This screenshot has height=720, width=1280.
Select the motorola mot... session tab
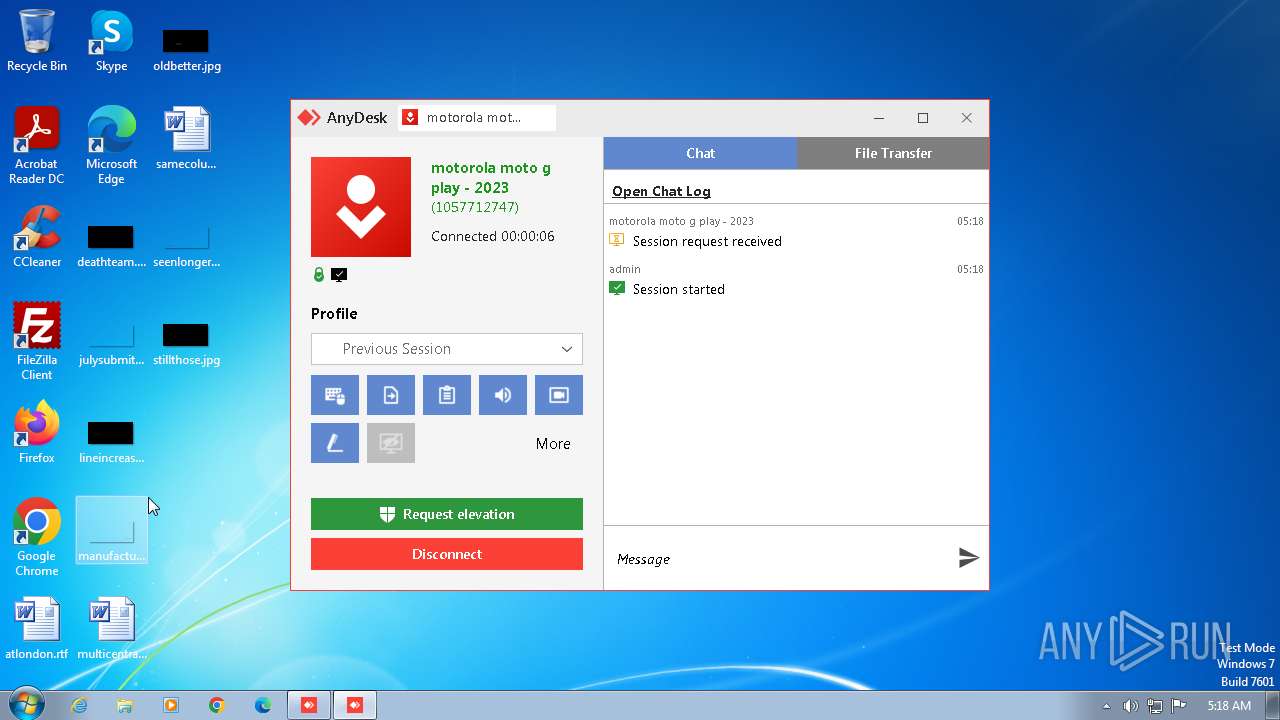pos(477,118)
